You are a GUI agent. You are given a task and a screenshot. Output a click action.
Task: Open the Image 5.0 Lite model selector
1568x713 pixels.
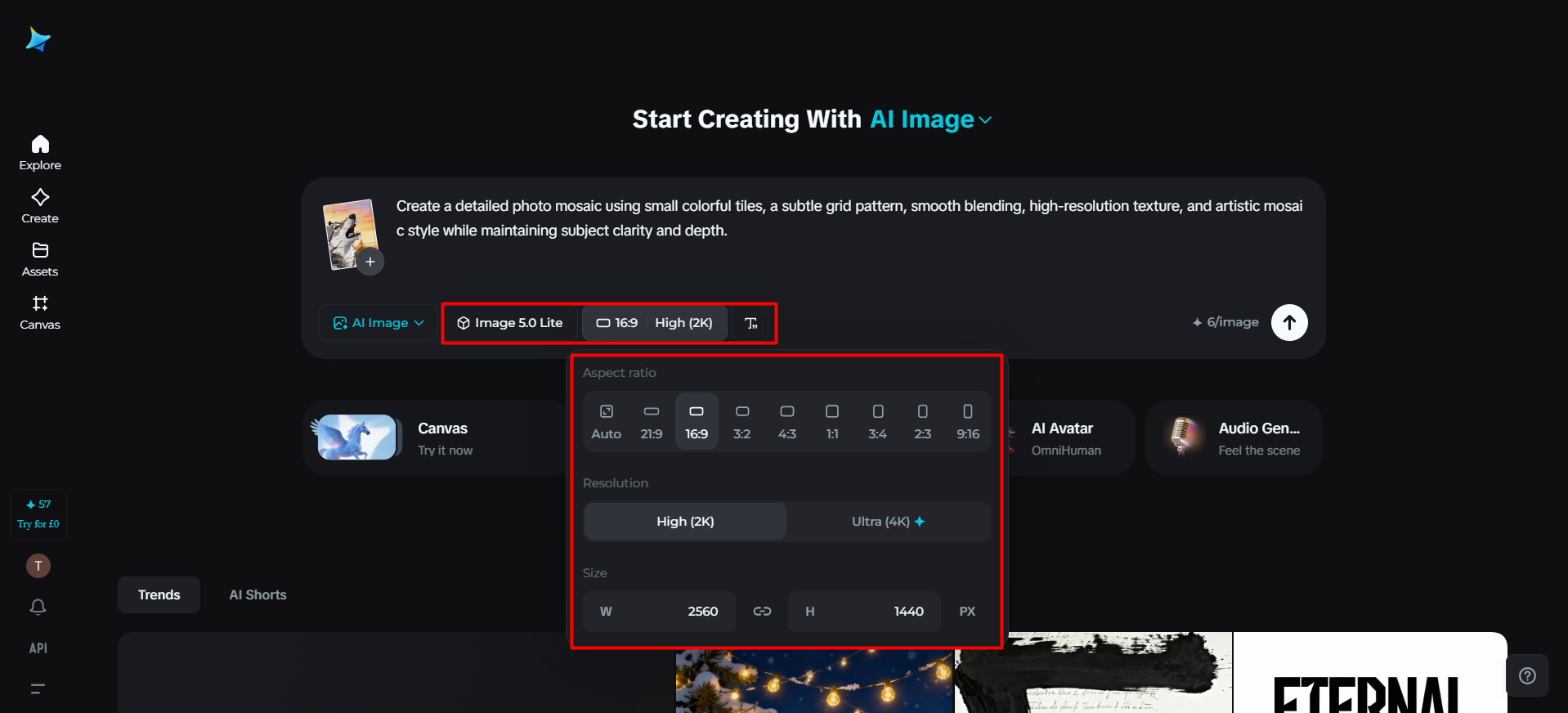click(510, 323)
